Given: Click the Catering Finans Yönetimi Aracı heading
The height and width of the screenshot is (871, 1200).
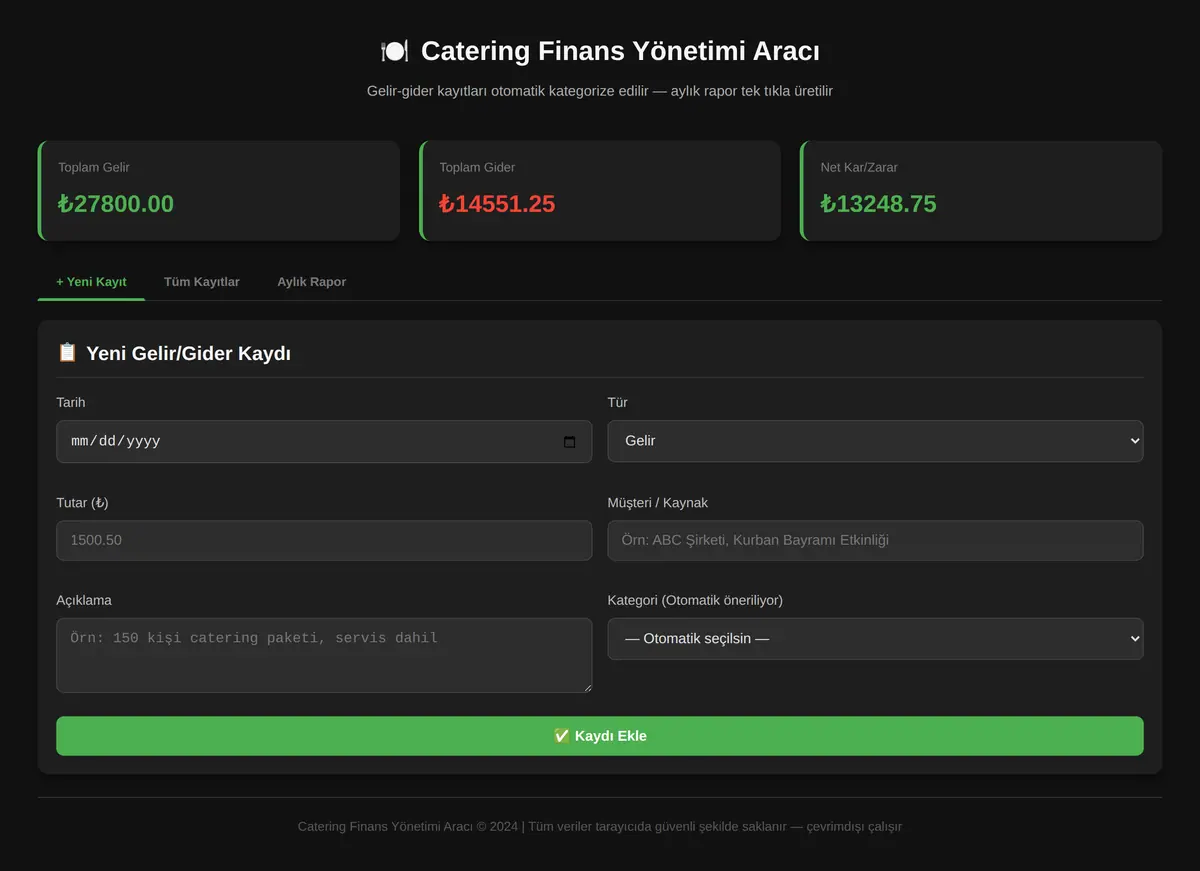Looking at the screenshot, I should point(620,51).
